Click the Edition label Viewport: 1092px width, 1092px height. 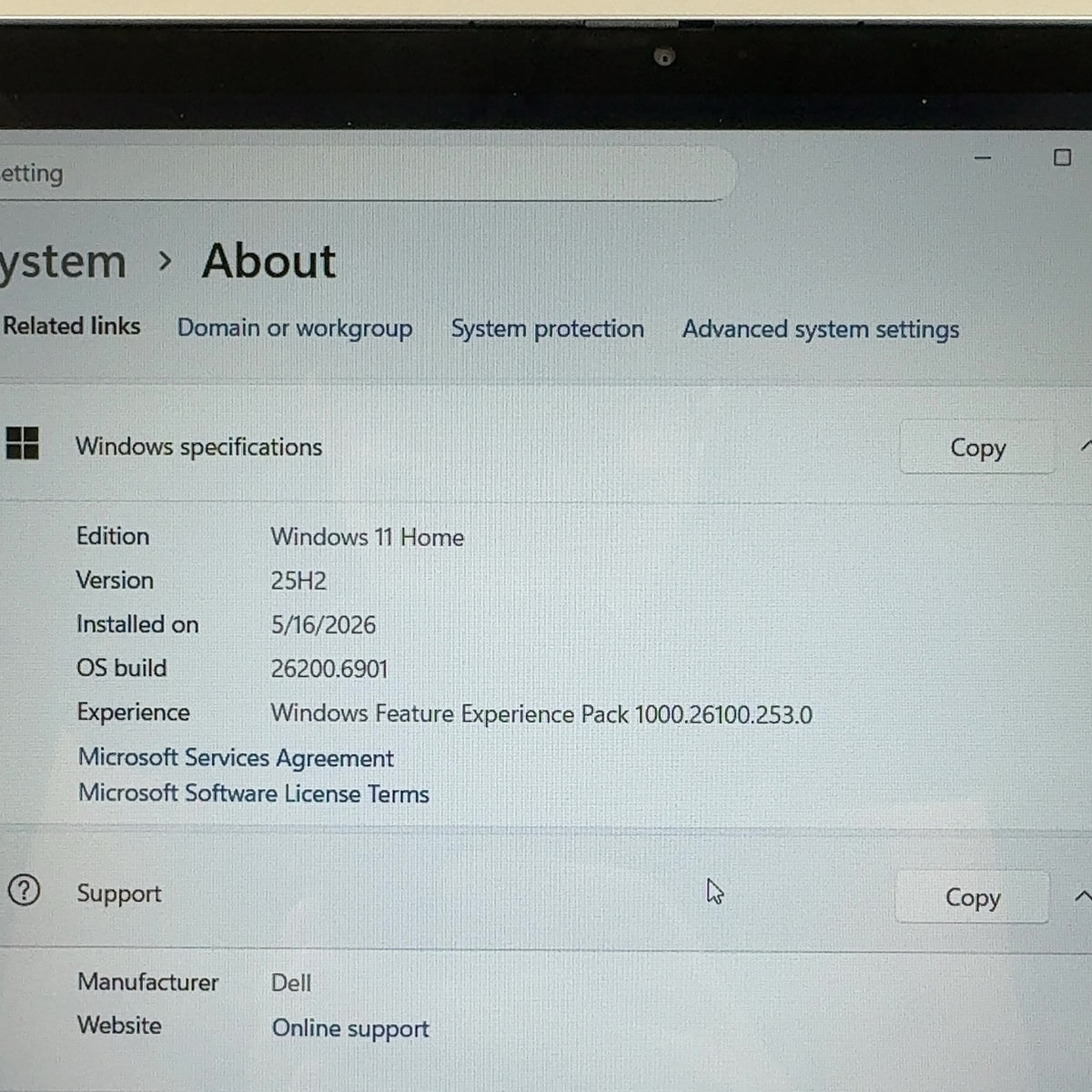pyautogui.click(x=113, y=536)
